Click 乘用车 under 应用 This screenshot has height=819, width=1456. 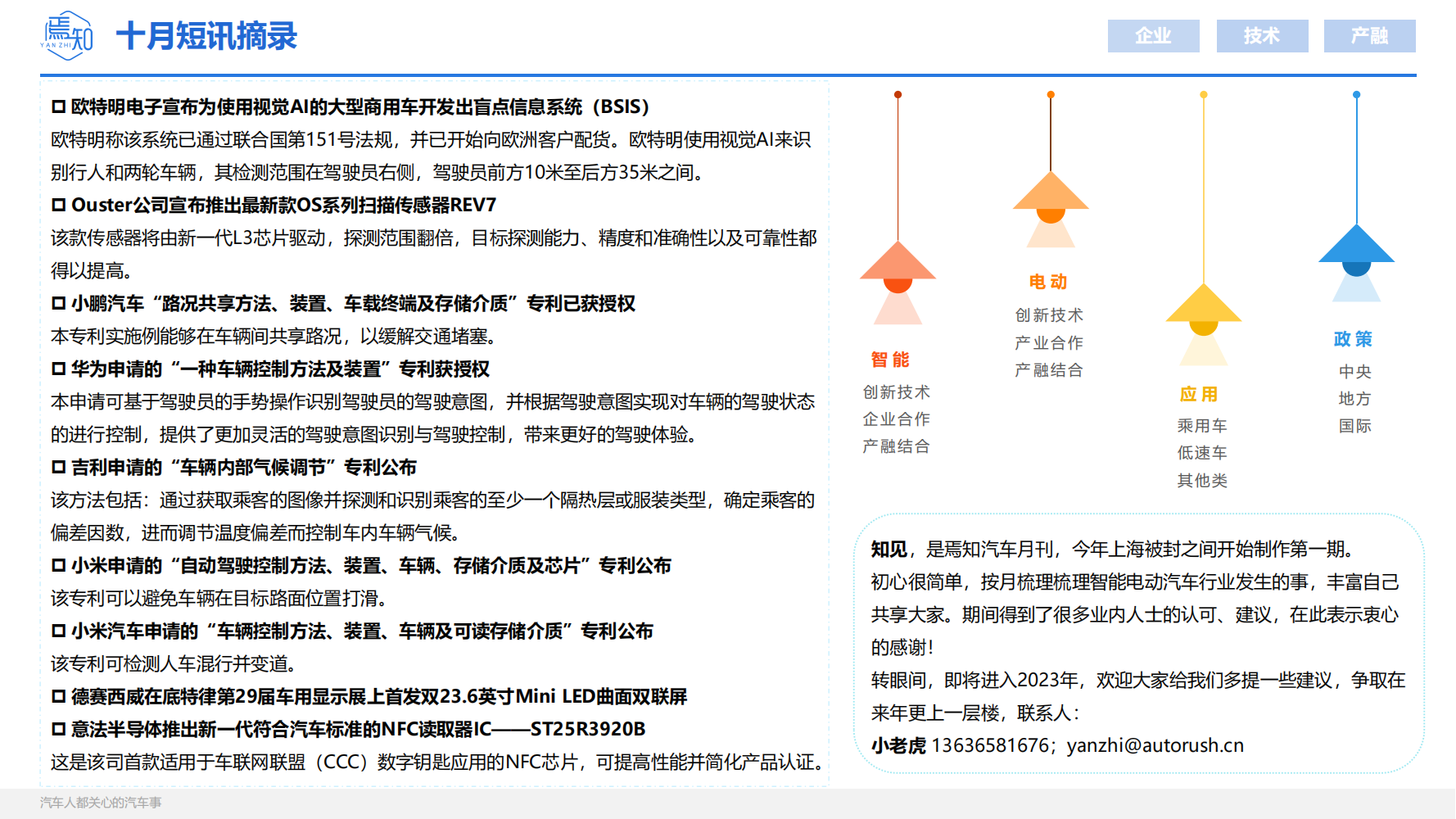pyautogui.click(x=1202, y=426)
